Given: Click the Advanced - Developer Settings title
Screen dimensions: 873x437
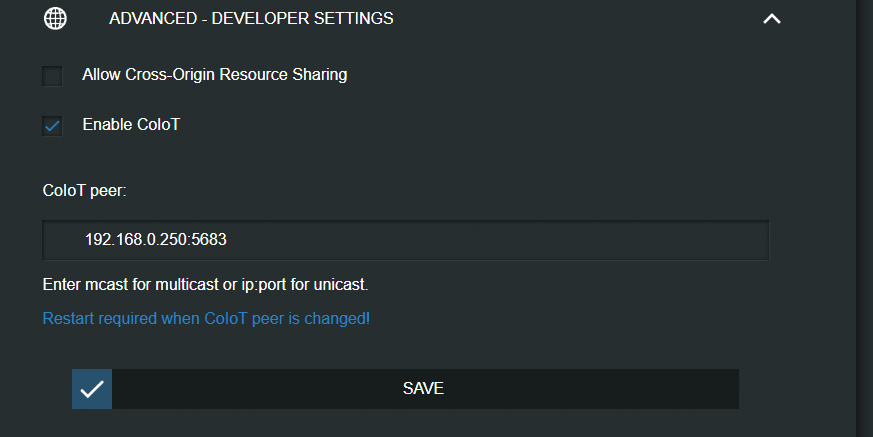Looking at the screenshot, I should 251,19.
